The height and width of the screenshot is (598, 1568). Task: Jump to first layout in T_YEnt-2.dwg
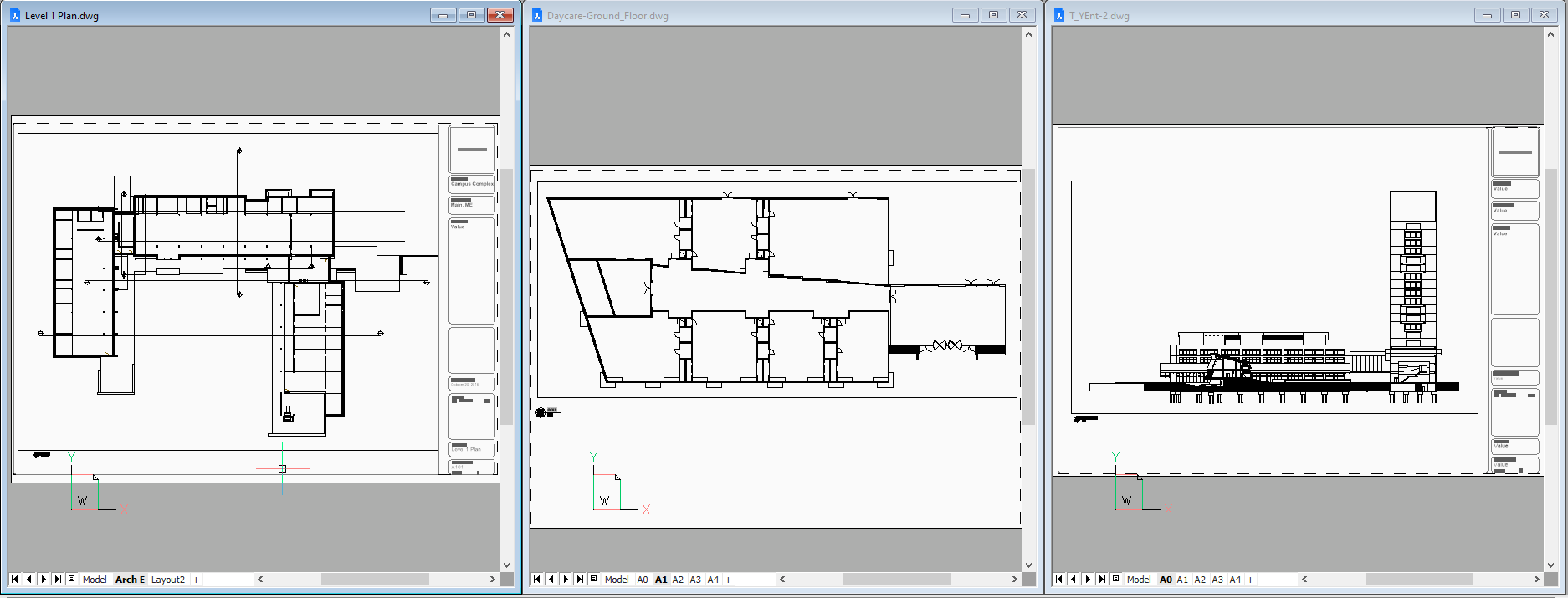[1058, 579]
